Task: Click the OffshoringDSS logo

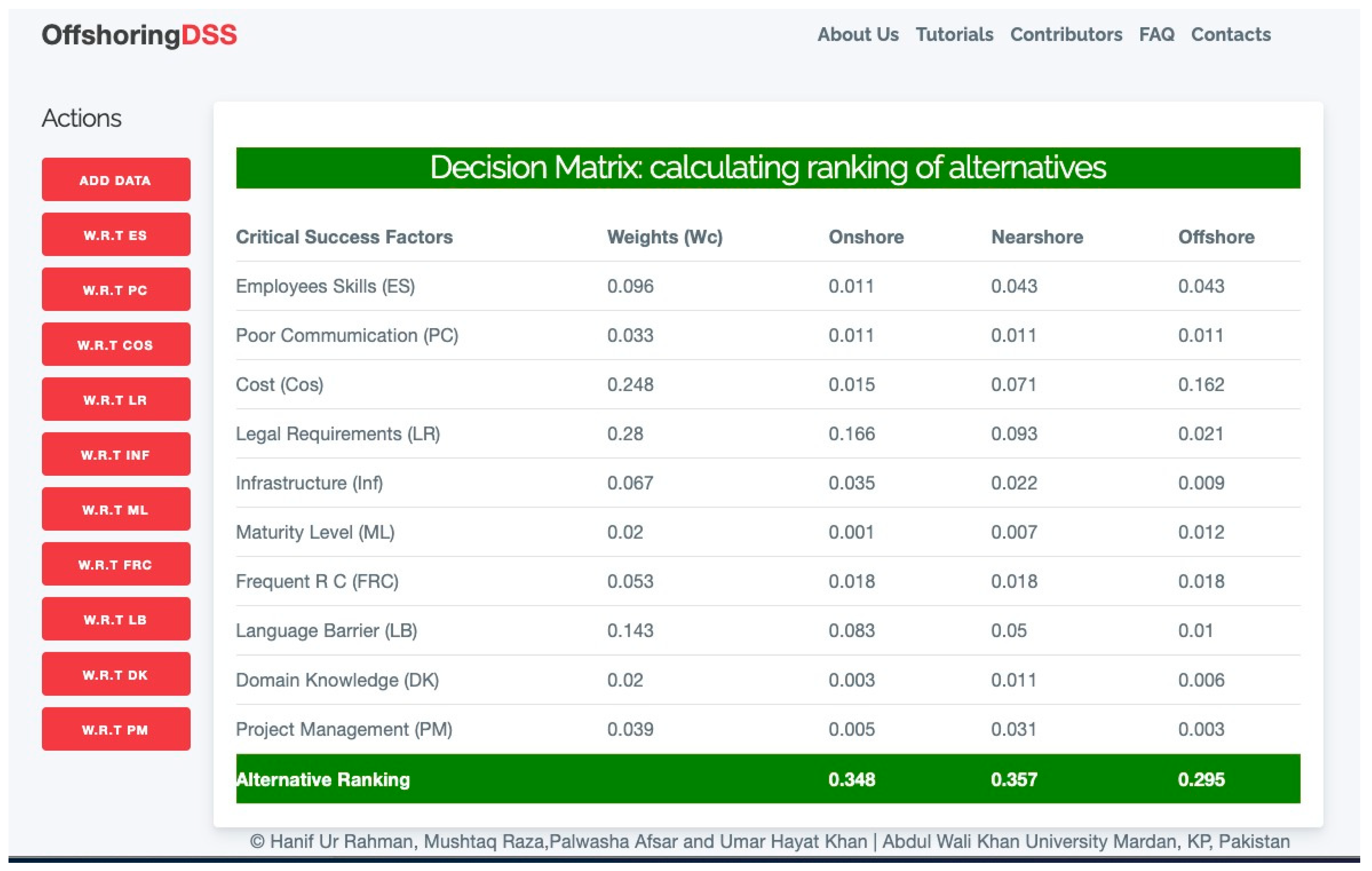Action: pyautogui.click(x=139, y=35)
